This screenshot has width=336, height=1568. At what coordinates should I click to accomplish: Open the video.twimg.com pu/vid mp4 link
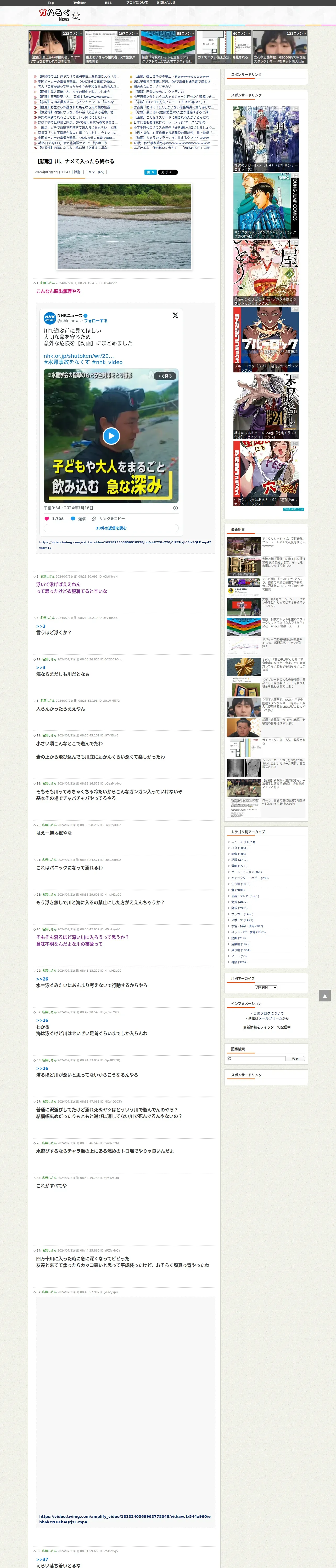[125, 545]
